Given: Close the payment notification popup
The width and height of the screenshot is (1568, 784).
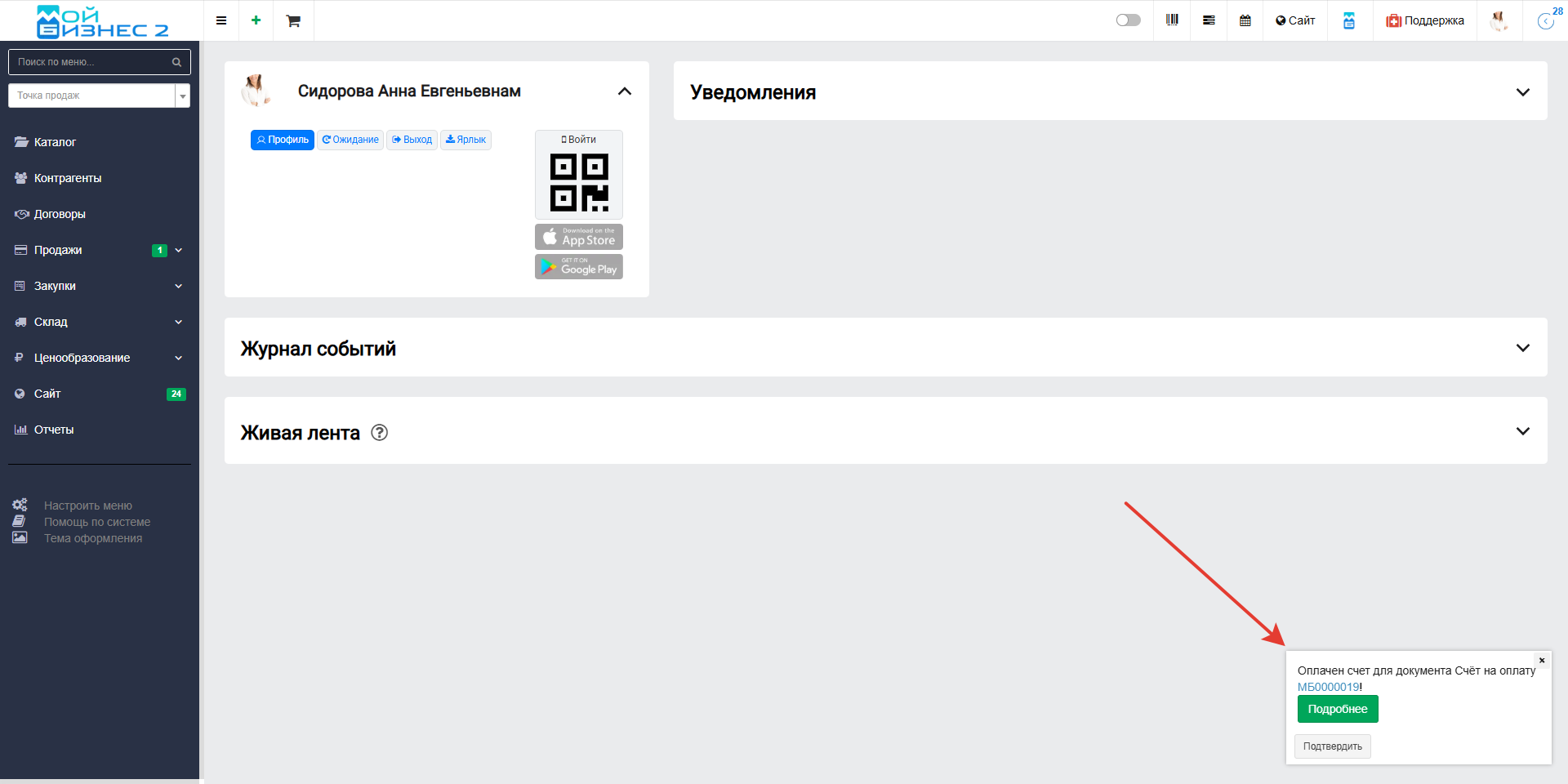Looking at the screenshot, I should pyautogui.click(x=1542, y=660).
